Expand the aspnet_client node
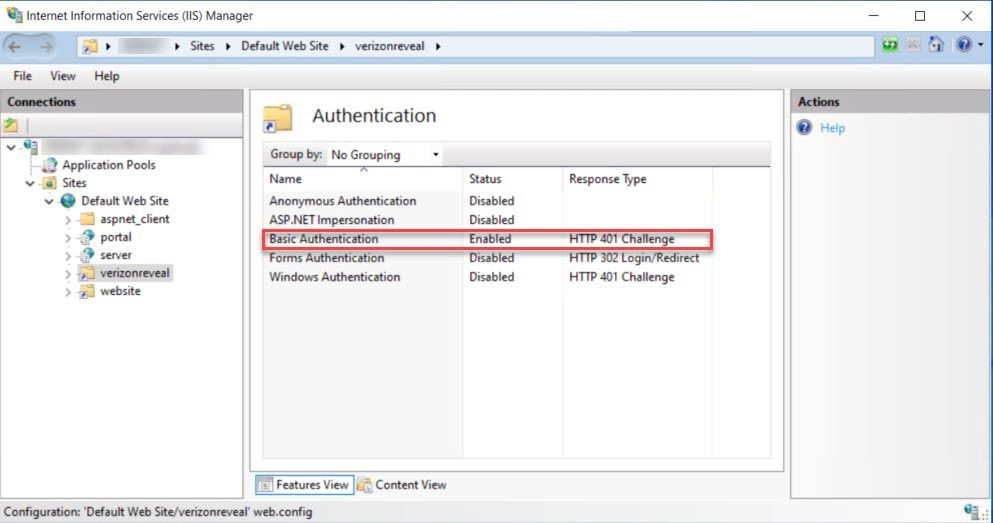The image size is (993, 523). 68,220
